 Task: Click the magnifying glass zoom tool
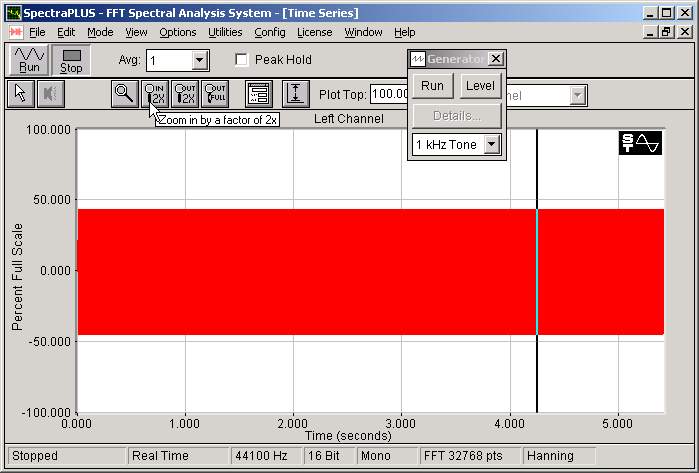click(125, 94)
